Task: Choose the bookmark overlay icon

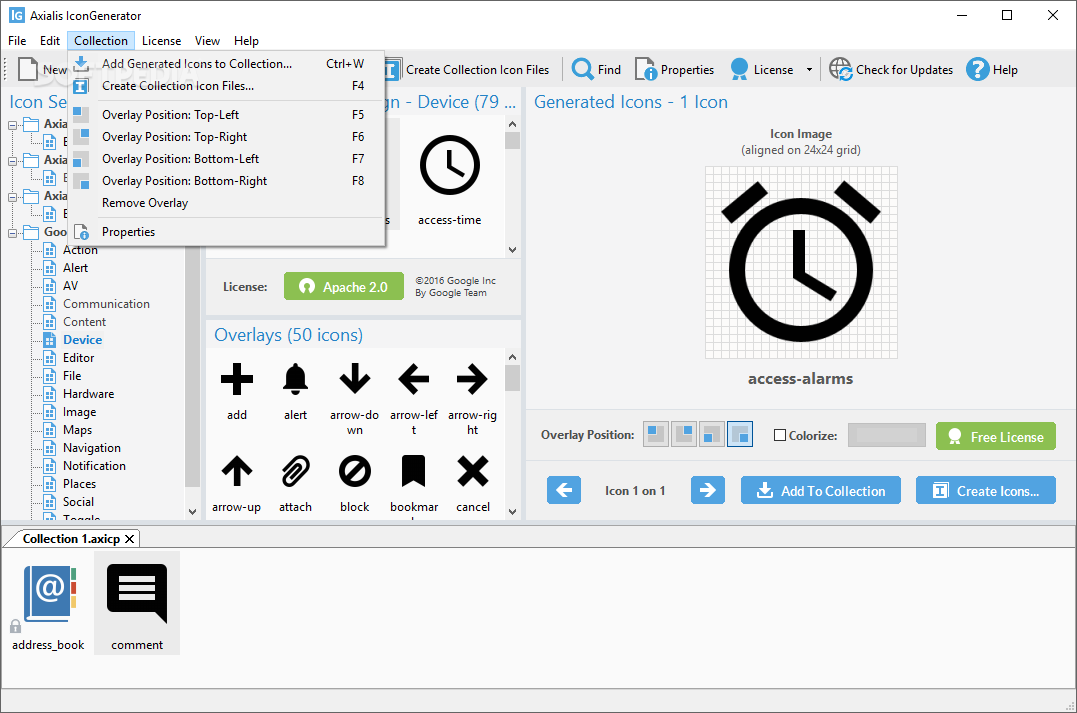Action: click(413, 471)
